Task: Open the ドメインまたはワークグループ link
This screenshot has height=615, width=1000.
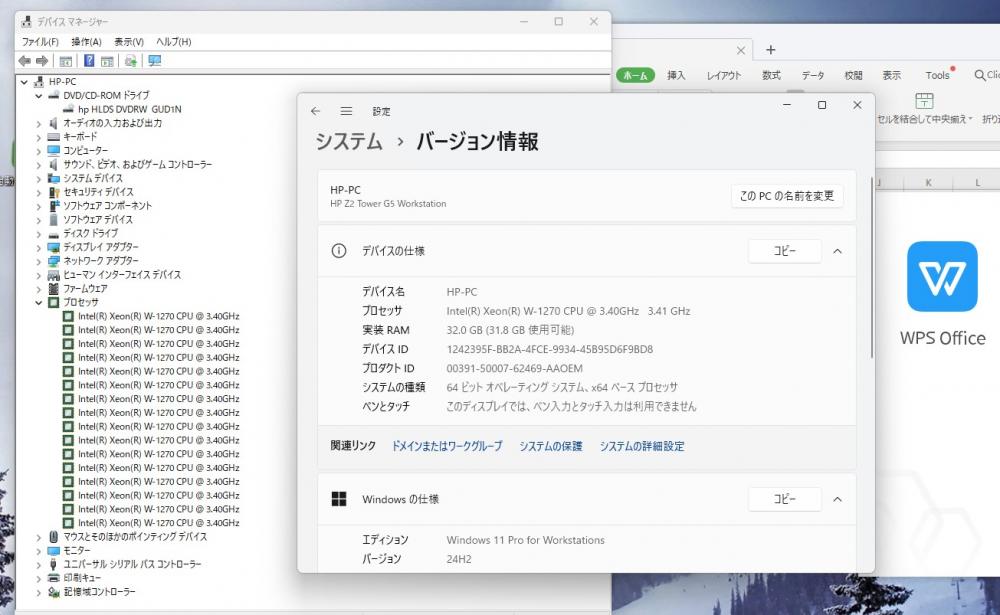Action: [x=446, y=446]
